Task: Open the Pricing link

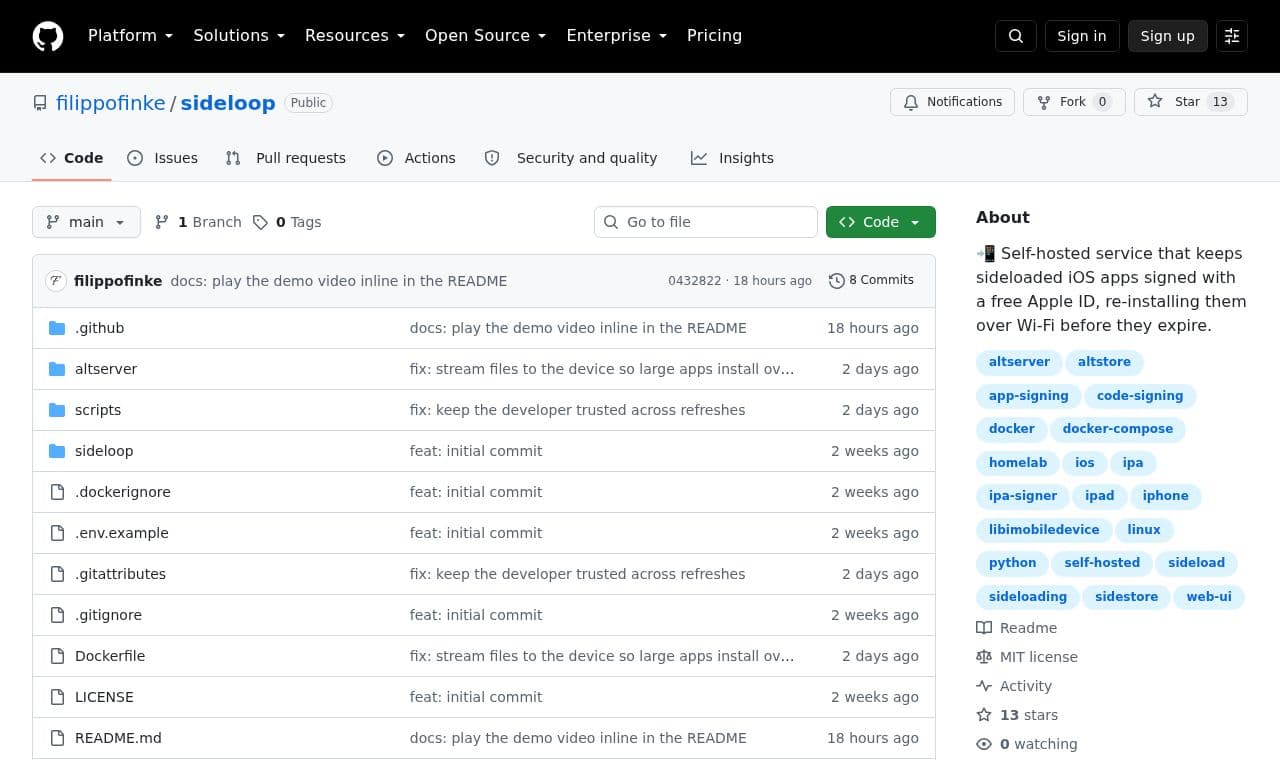Action: coord(714,36)
